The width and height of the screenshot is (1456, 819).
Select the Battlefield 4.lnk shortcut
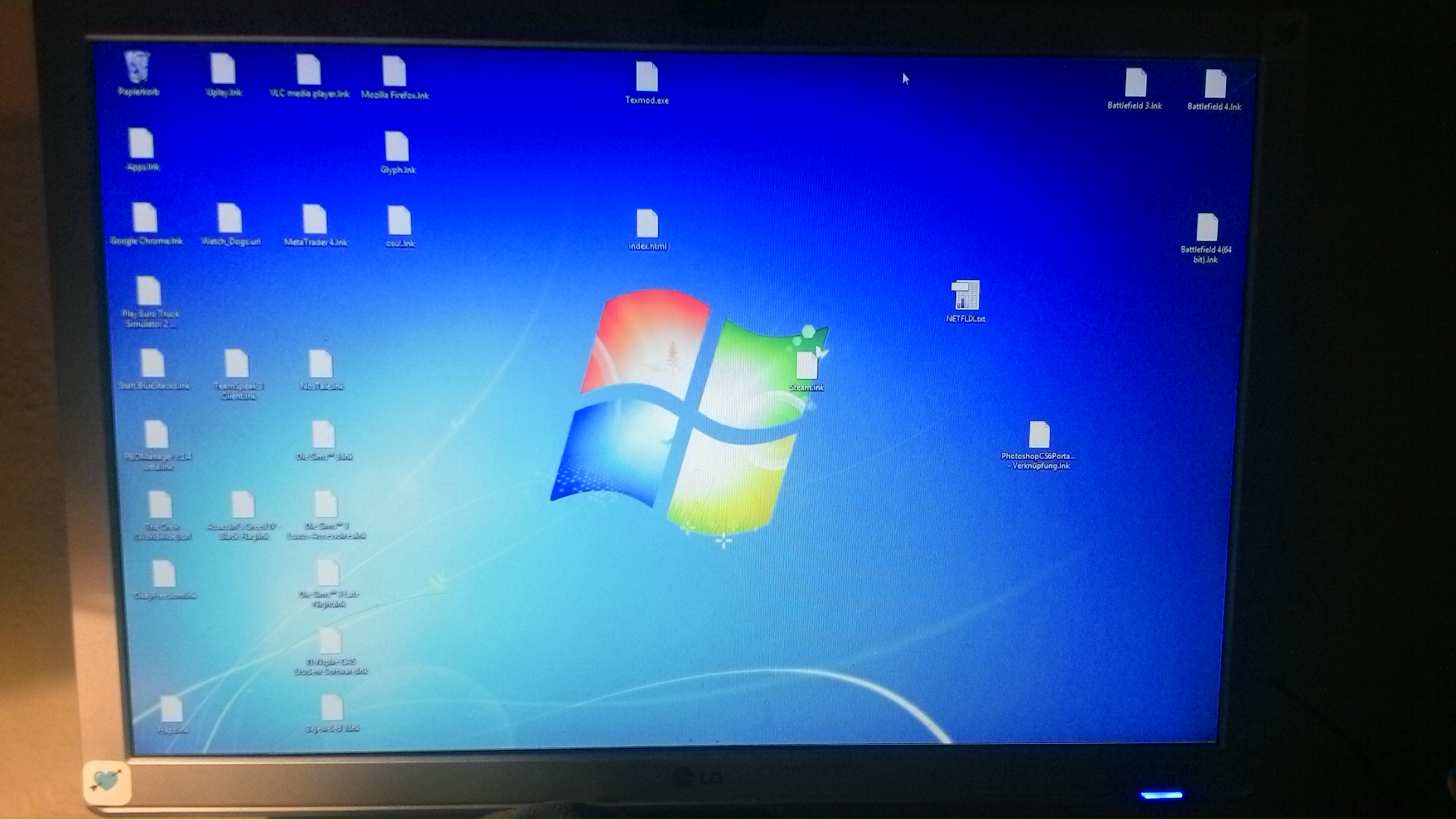pos(1215,85)
